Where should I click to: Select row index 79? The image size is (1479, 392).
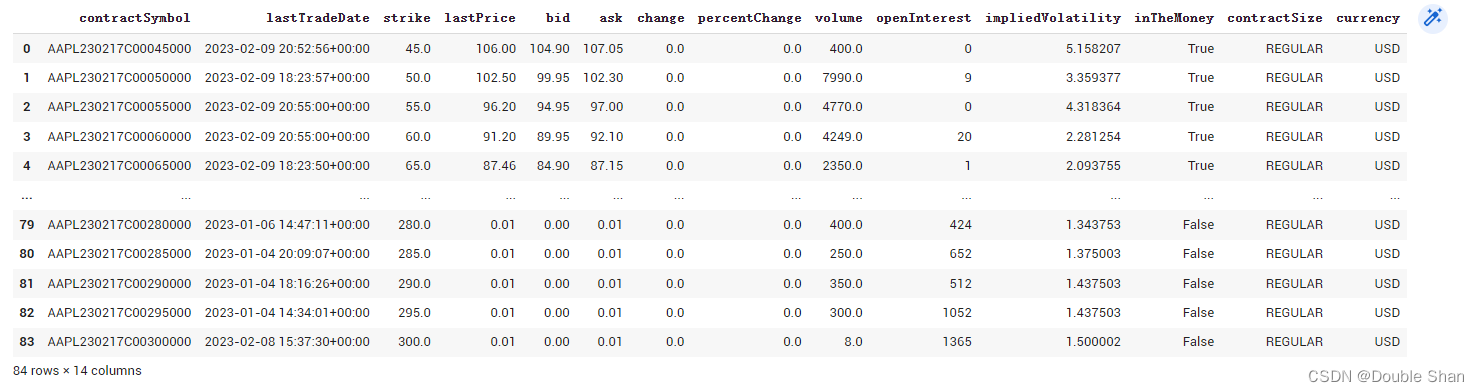[26, 224]
